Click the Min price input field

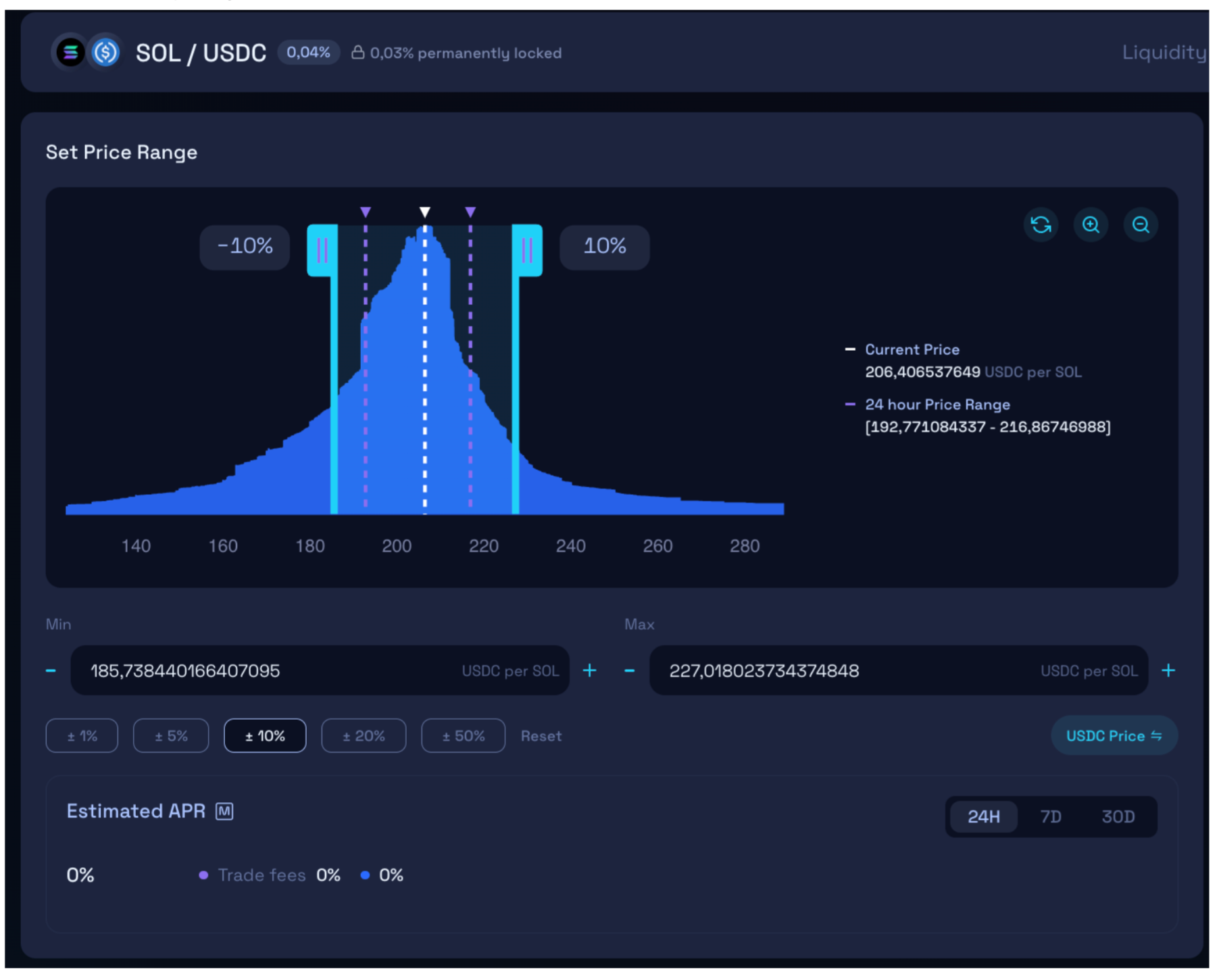pos(270,670)
